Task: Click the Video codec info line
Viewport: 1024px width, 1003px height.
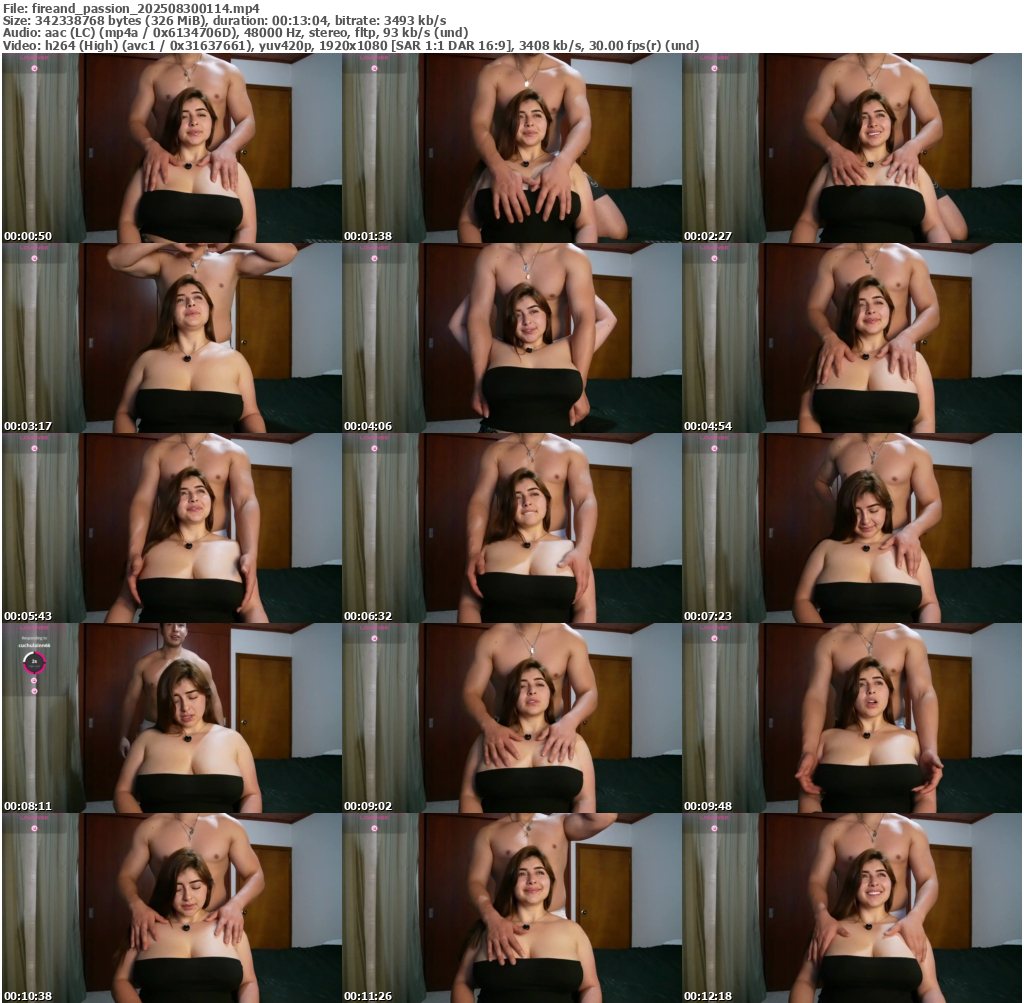Action: 350,46
